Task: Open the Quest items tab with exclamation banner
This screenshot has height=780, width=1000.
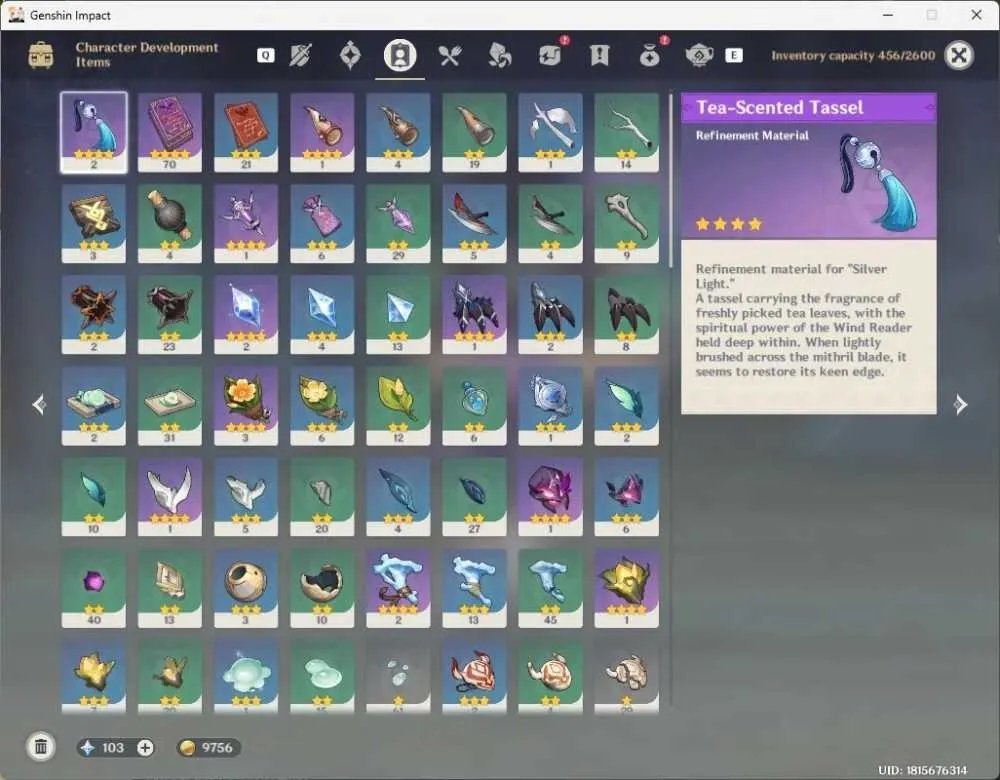Action: tap(599, 55)
